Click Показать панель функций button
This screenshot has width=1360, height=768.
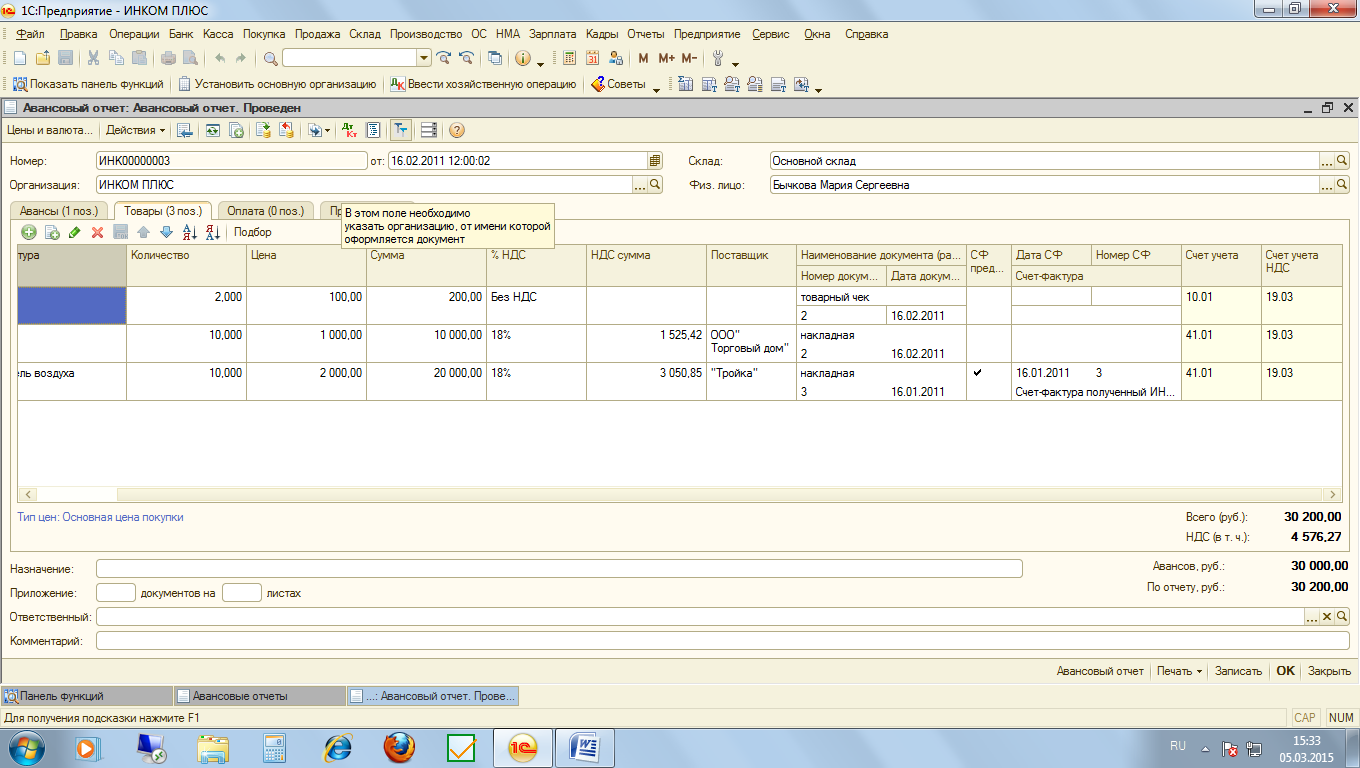88,84
